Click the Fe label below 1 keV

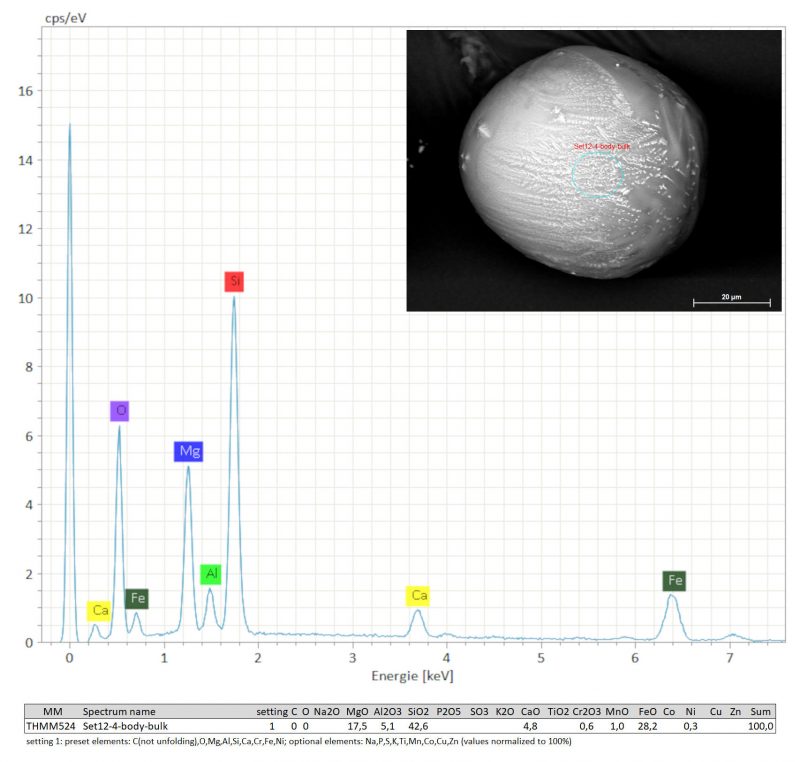[137, 599]
